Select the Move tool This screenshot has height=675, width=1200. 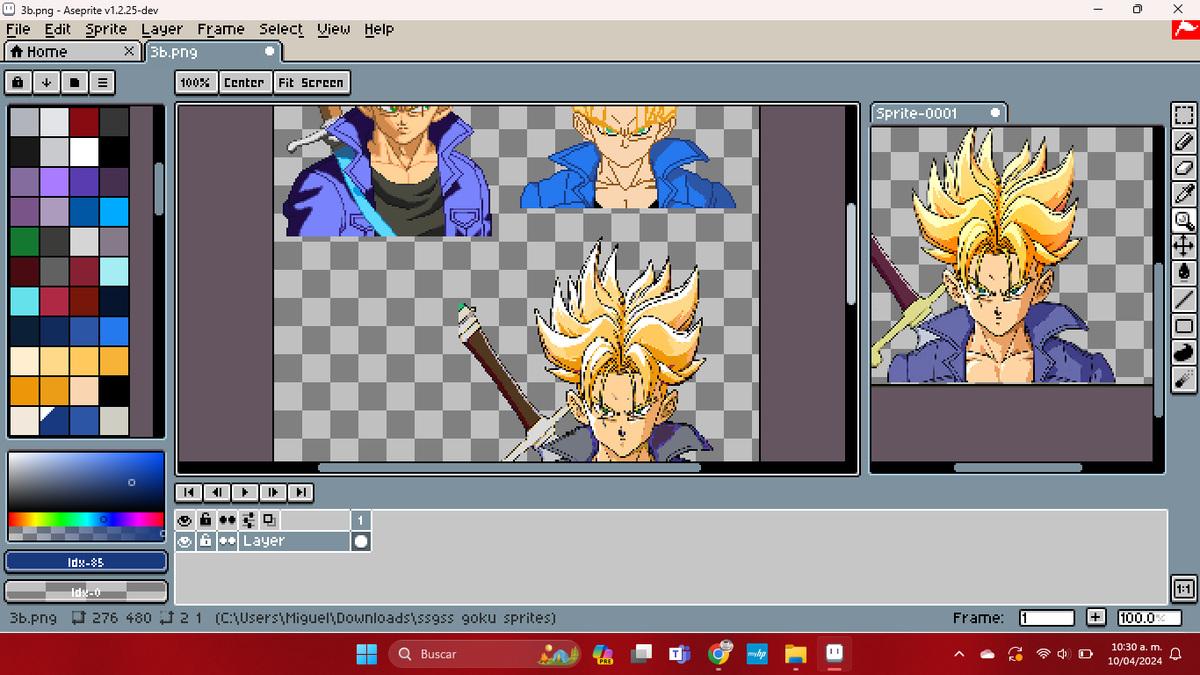(1184, 246)
